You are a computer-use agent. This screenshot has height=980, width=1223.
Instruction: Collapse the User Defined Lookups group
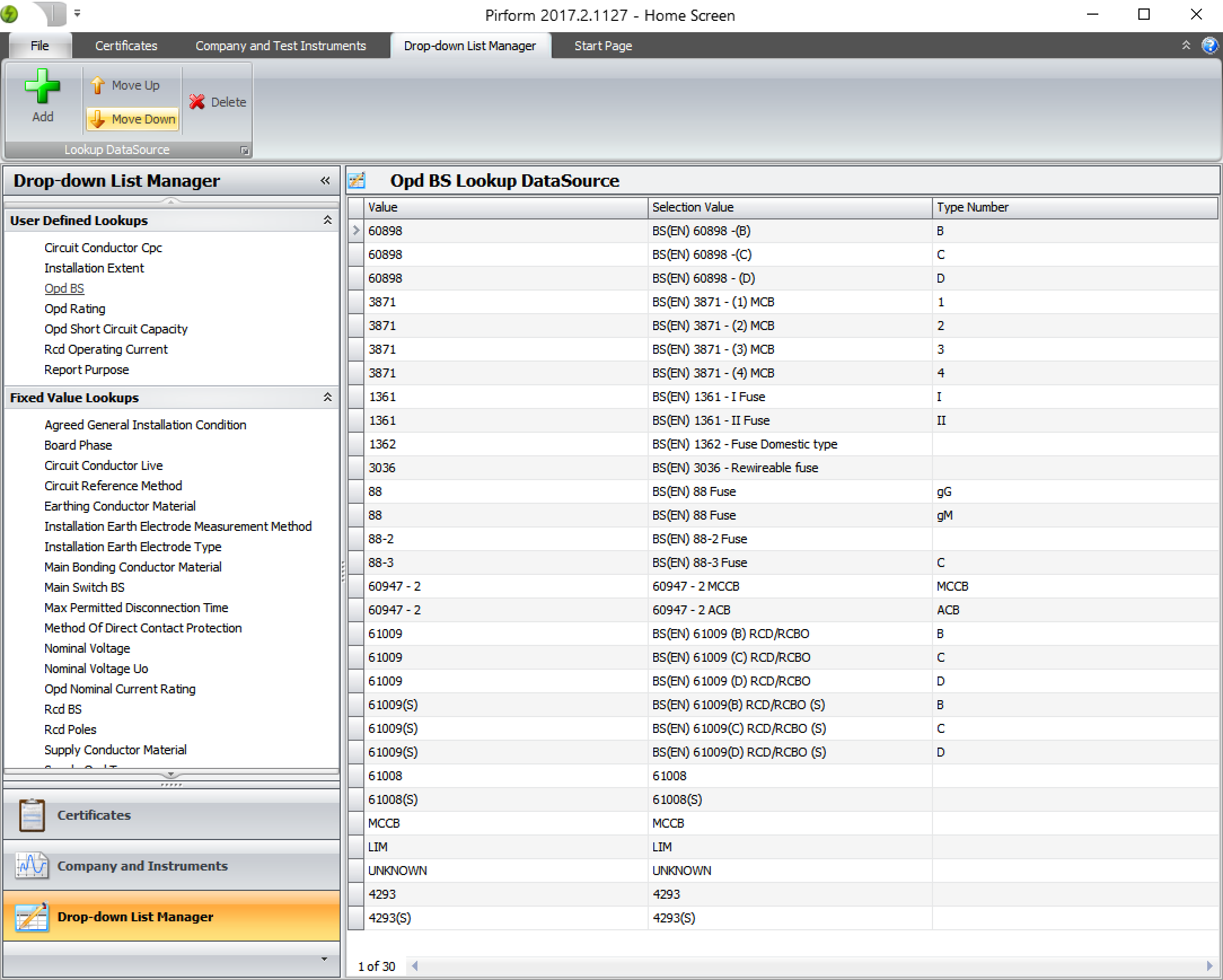(327, 220)
